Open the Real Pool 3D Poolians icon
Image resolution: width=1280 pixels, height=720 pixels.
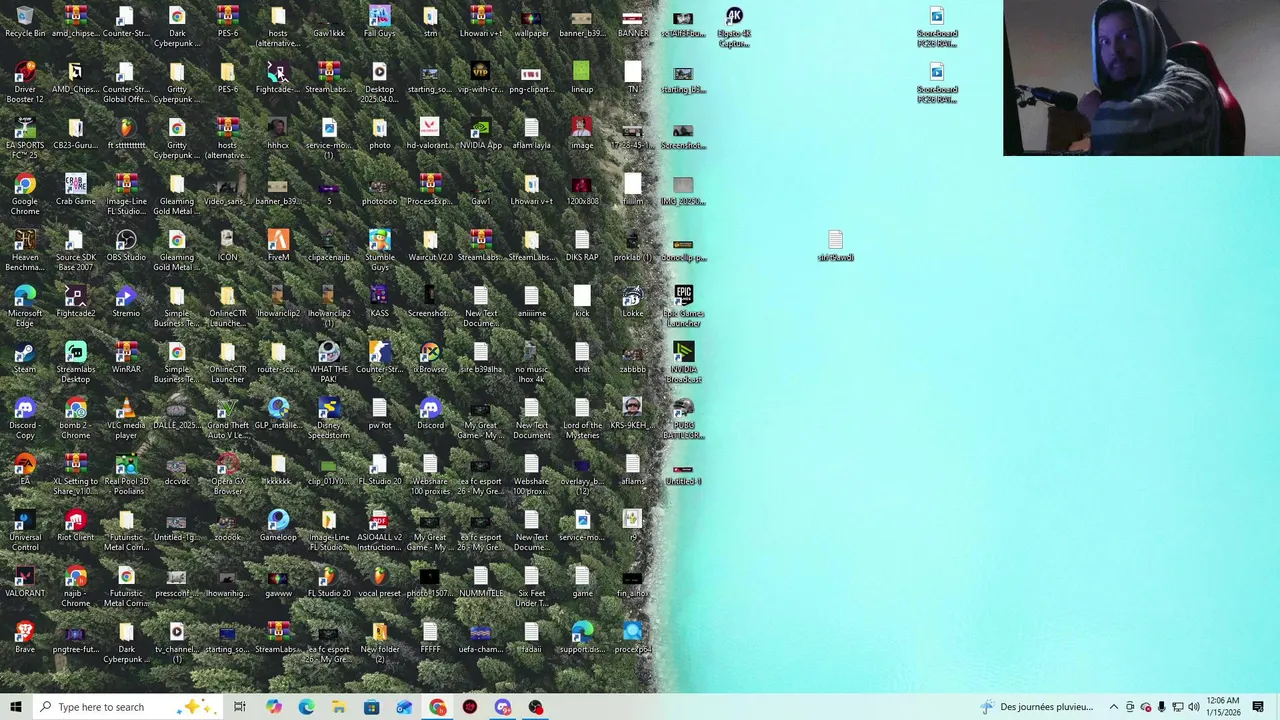point(126,475)
